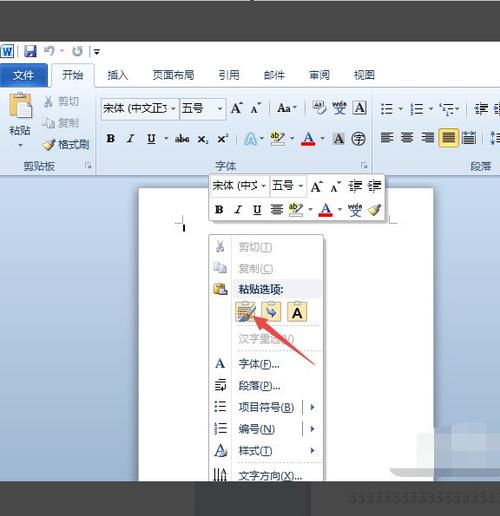Click the Format Painter in ribbon
Image resolution: width=500 pixels, height=516 pixels.
pyautogui.click(x=66, y=144)
